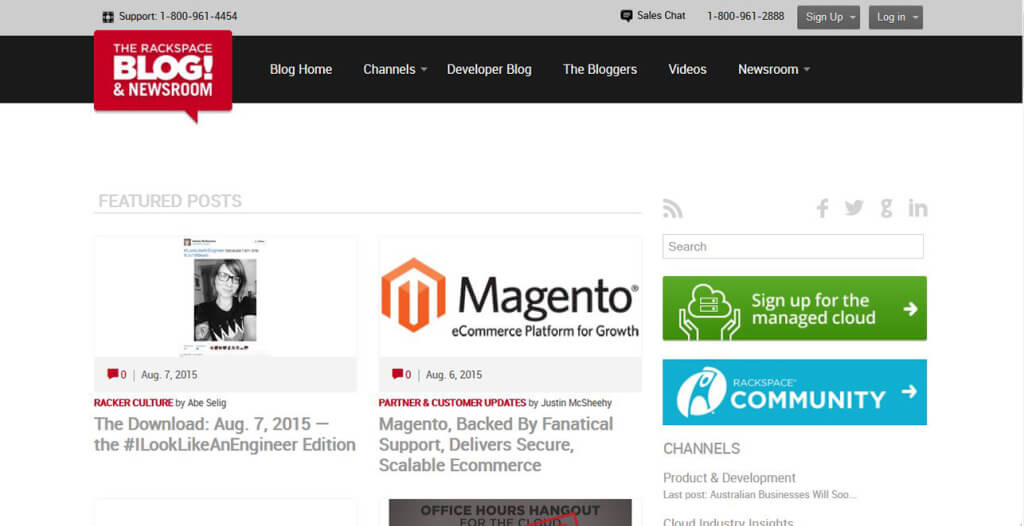The width and height of the screenshot is (1024, 526).
Task: Visit the Facebook social icon
Action: pyautogui.click(x=822, y=208)
